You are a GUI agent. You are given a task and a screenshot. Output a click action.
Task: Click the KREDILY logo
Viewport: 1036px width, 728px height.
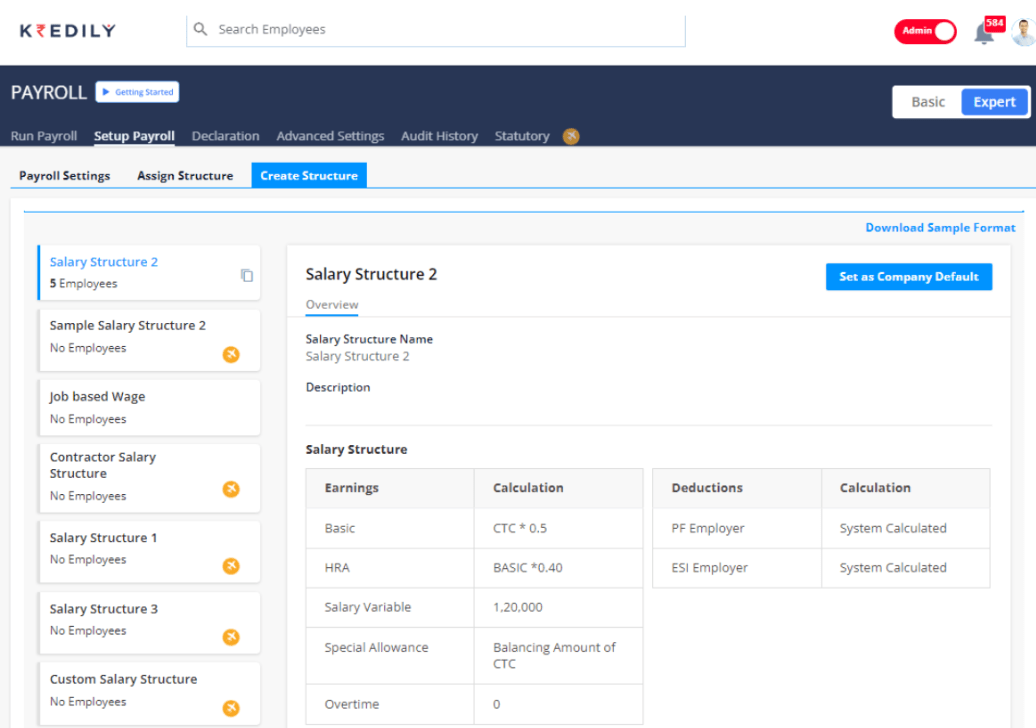[x=68, y=31]
